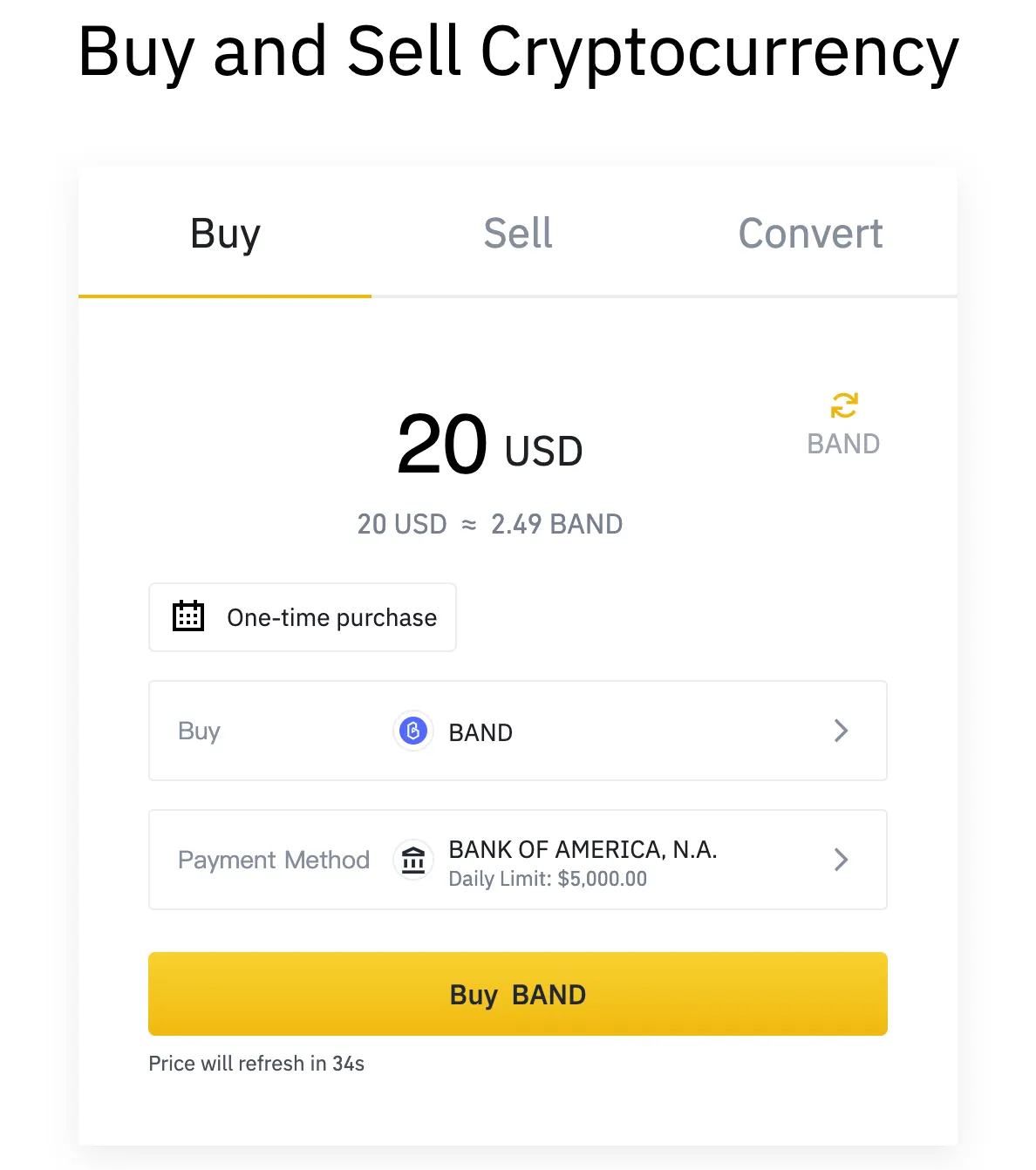The image size is (1036, 1170).
Task: Select BANK OF AMERICA, N.A. payment text
Action: pos(583,849)
